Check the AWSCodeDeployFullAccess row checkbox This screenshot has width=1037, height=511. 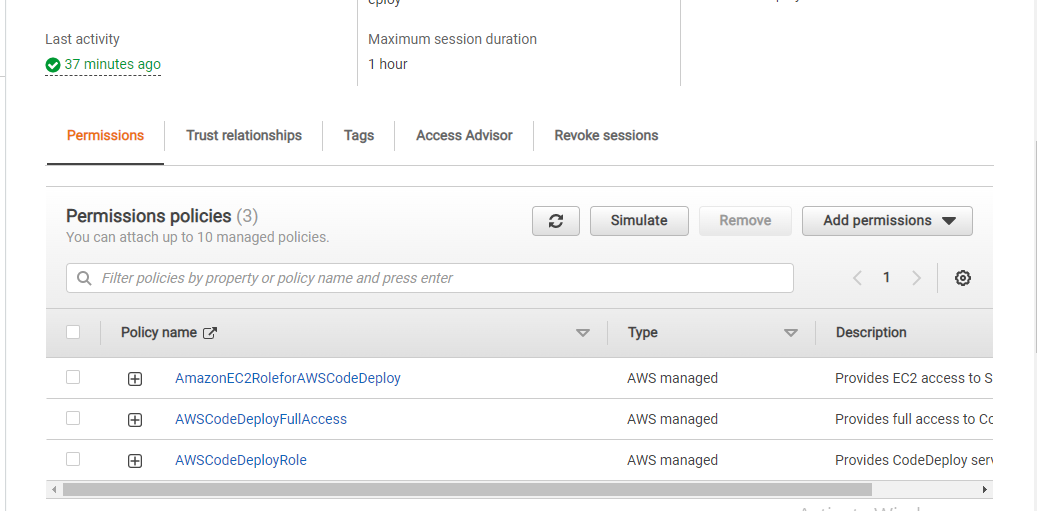click(x=73, y=418)
